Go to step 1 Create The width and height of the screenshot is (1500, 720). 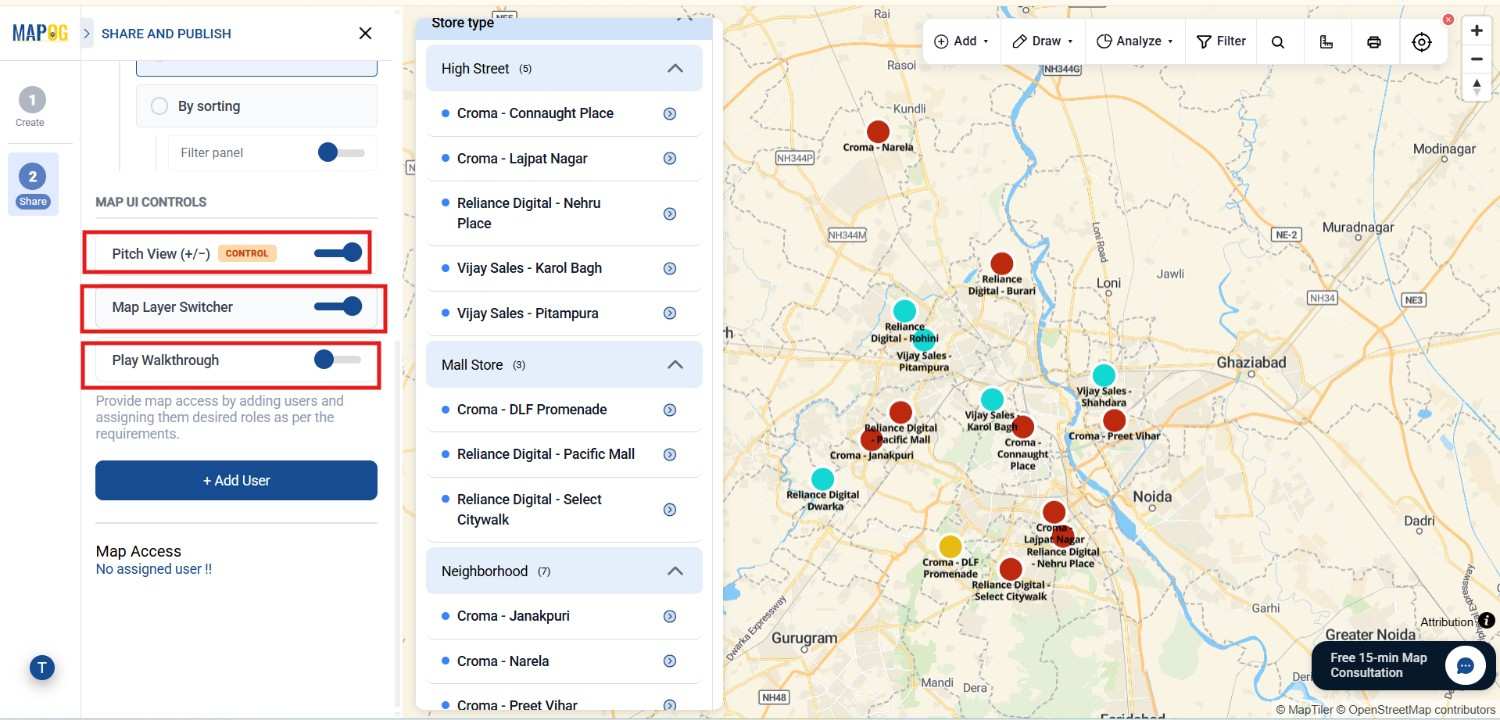31,107
